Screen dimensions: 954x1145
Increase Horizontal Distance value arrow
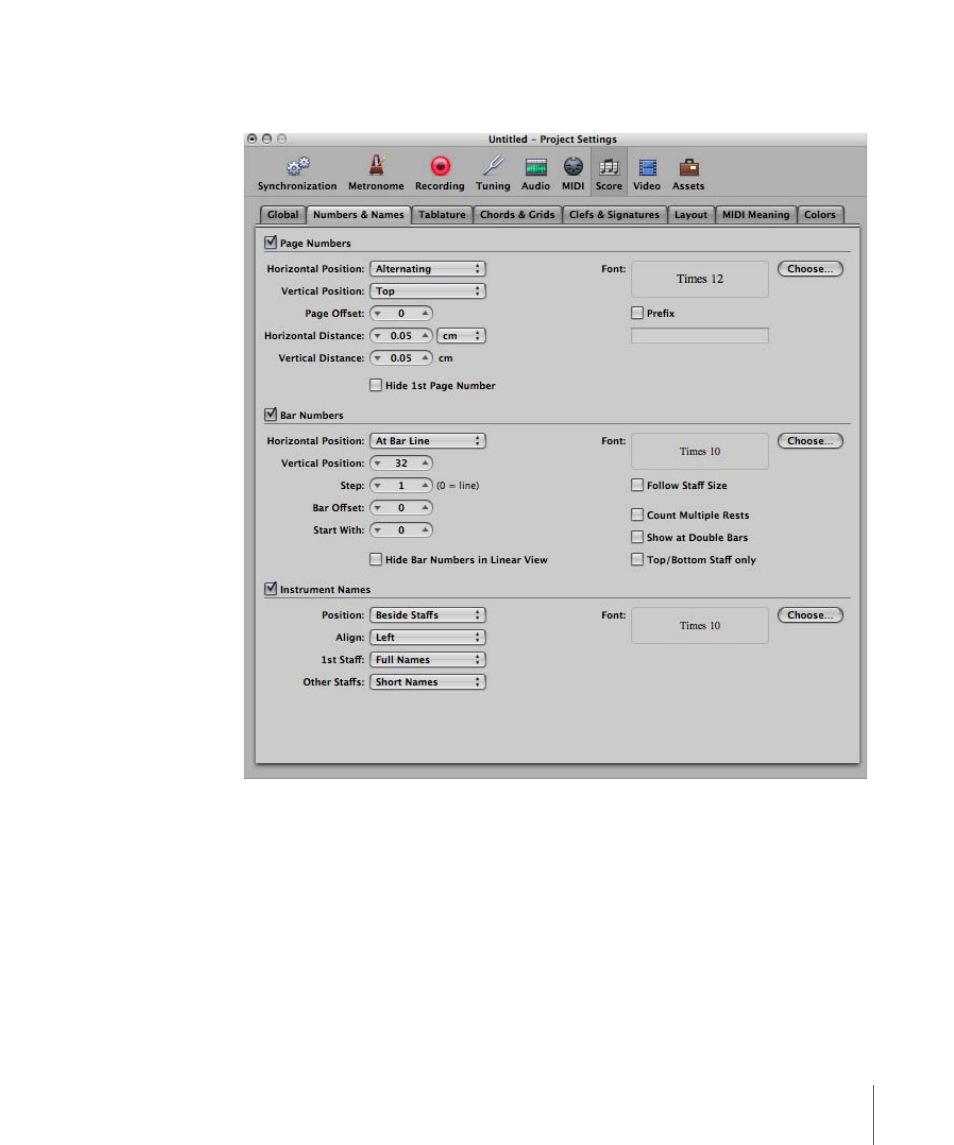pyautogui.click(x=425, y=336)
